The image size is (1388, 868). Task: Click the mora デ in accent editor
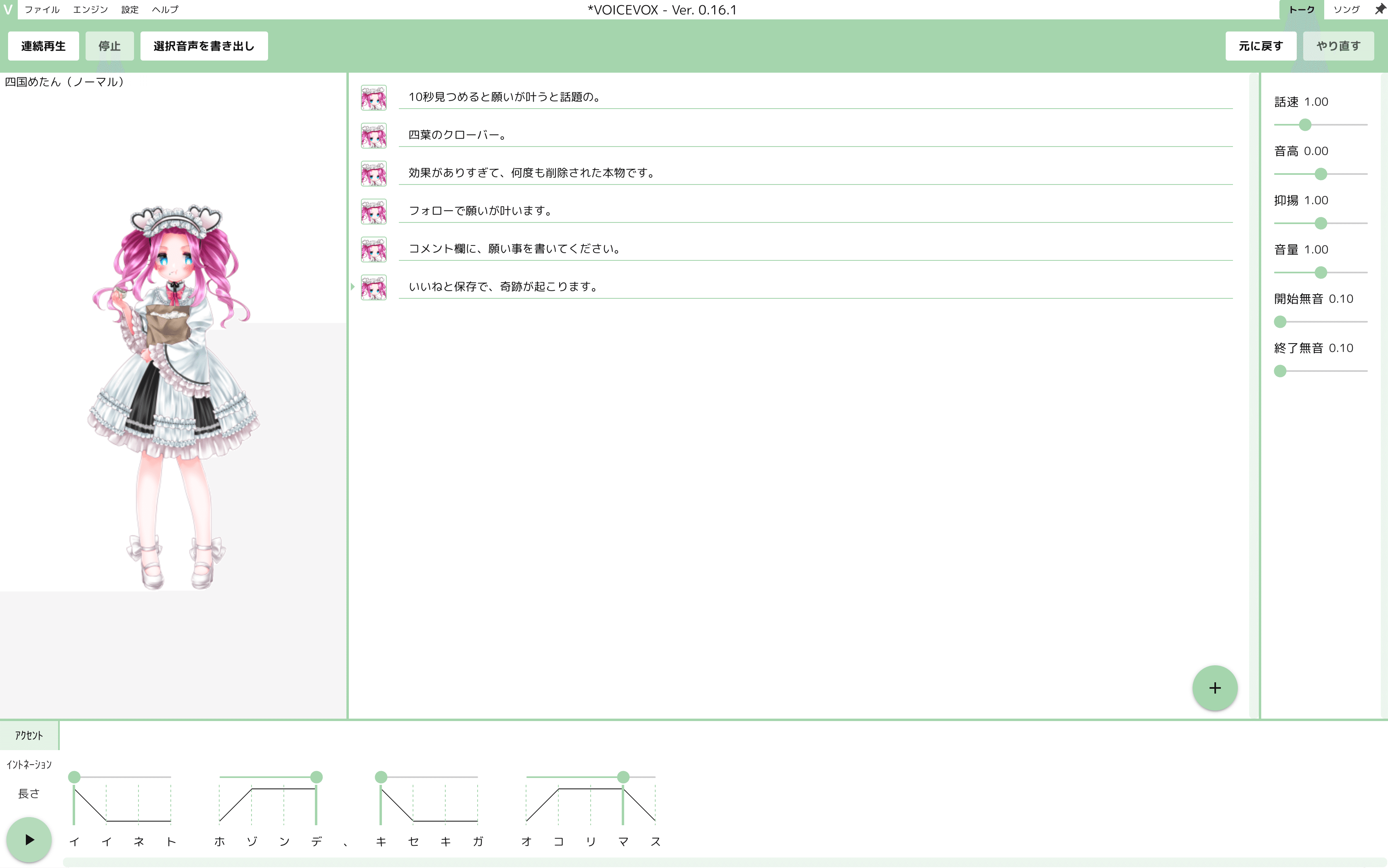(x=316, y=842)
